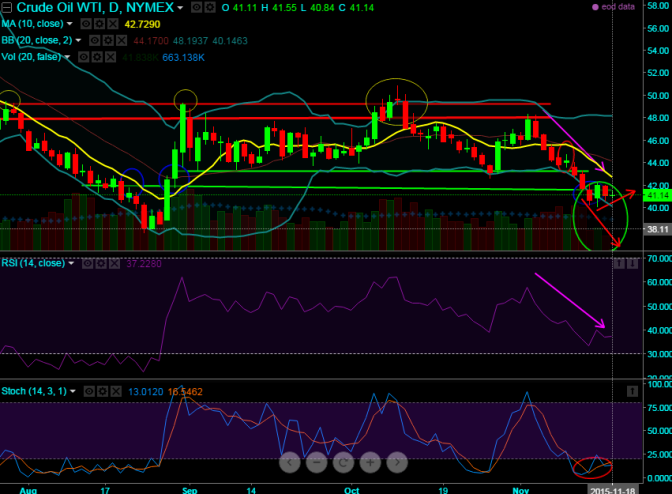This screenshot has height=494, width=672.
Task: Remove the RSI (14, close) indicator
Action: [114, 263]
